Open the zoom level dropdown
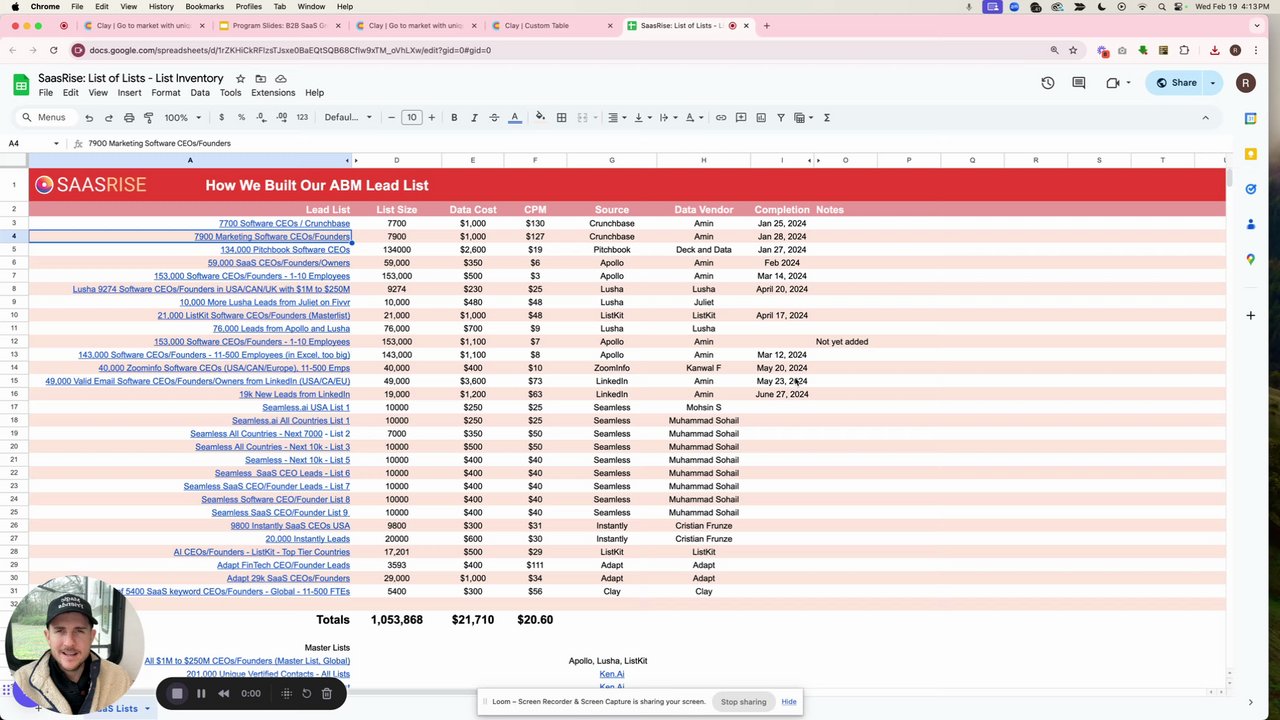Viewport: 1280px width, 720px height. point(183,118)
